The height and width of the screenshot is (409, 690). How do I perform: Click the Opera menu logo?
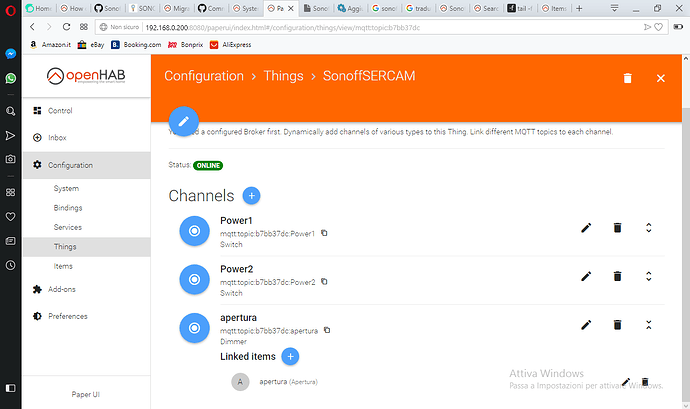pyautogui.click(x=11, y=9)
